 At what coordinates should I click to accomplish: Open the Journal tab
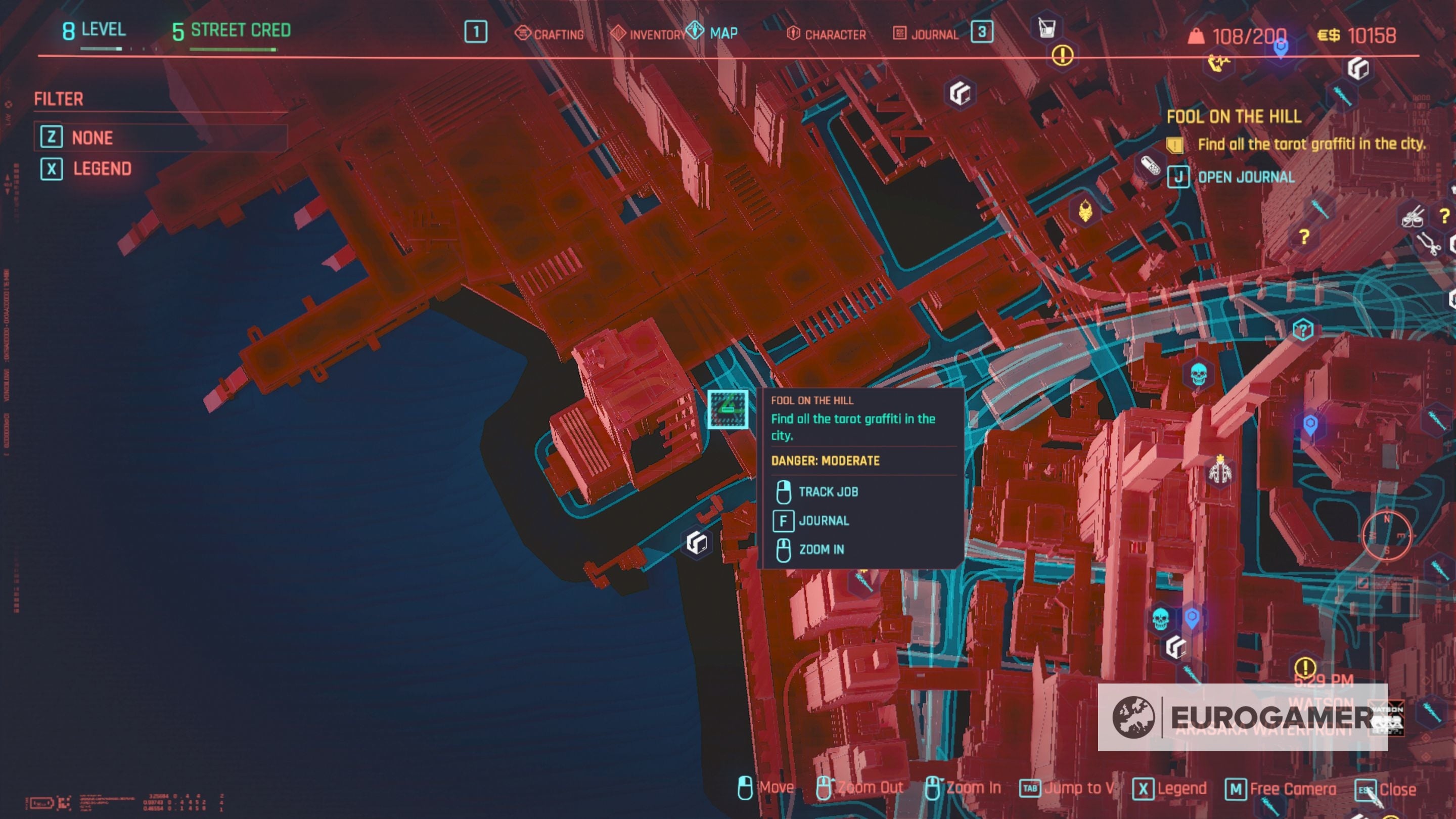[x=926, y=34]
